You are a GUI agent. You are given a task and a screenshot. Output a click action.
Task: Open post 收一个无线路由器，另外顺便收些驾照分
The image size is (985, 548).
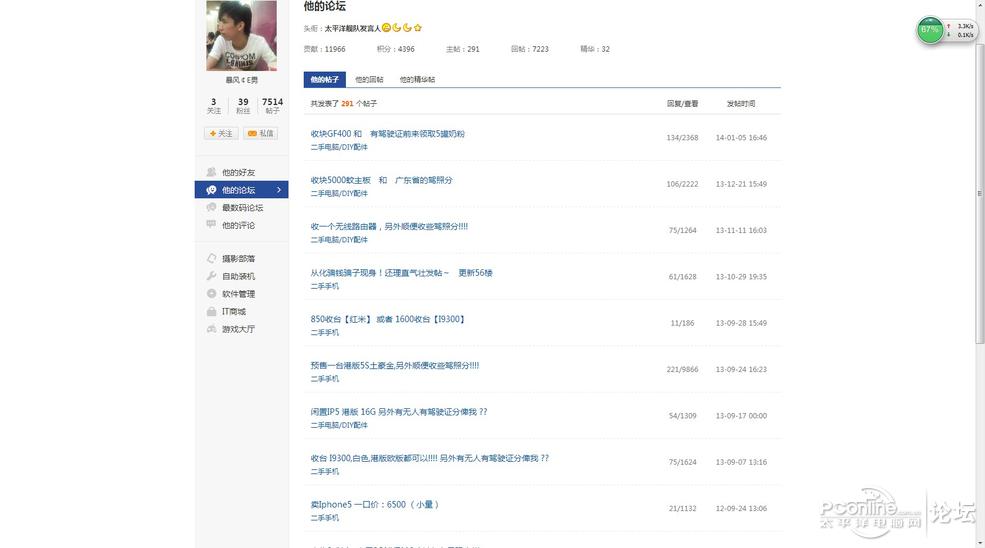click(x=389, y=226)
